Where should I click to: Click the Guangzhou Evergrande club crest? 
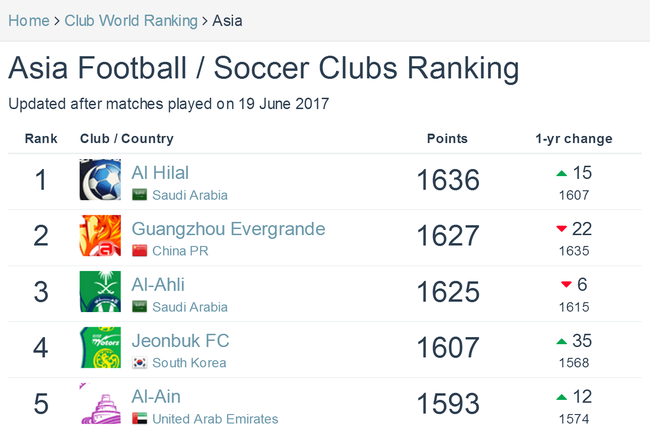coord(100,235)
